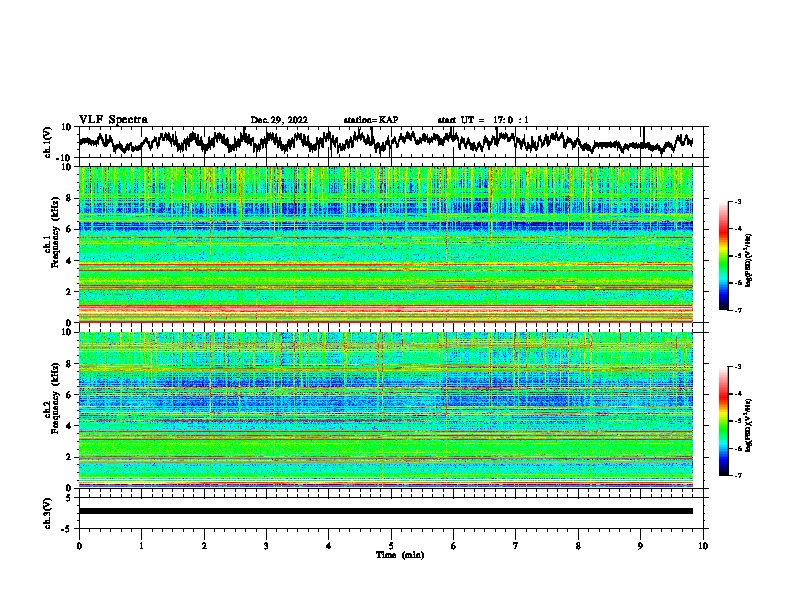
Task: Click the ch.2 spectrogram color scale bar
Action: pyautogui.click(x=723, y=421)
